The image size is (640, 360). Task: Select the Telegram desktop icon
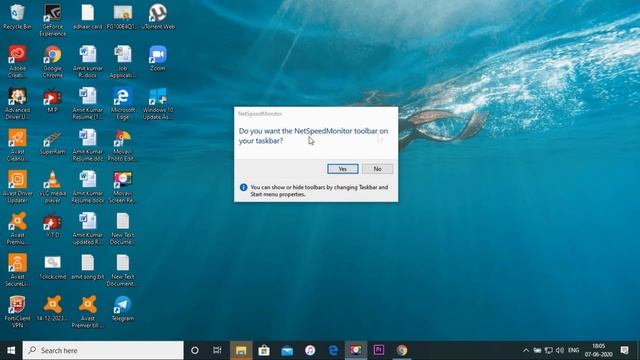click(123, 309)
